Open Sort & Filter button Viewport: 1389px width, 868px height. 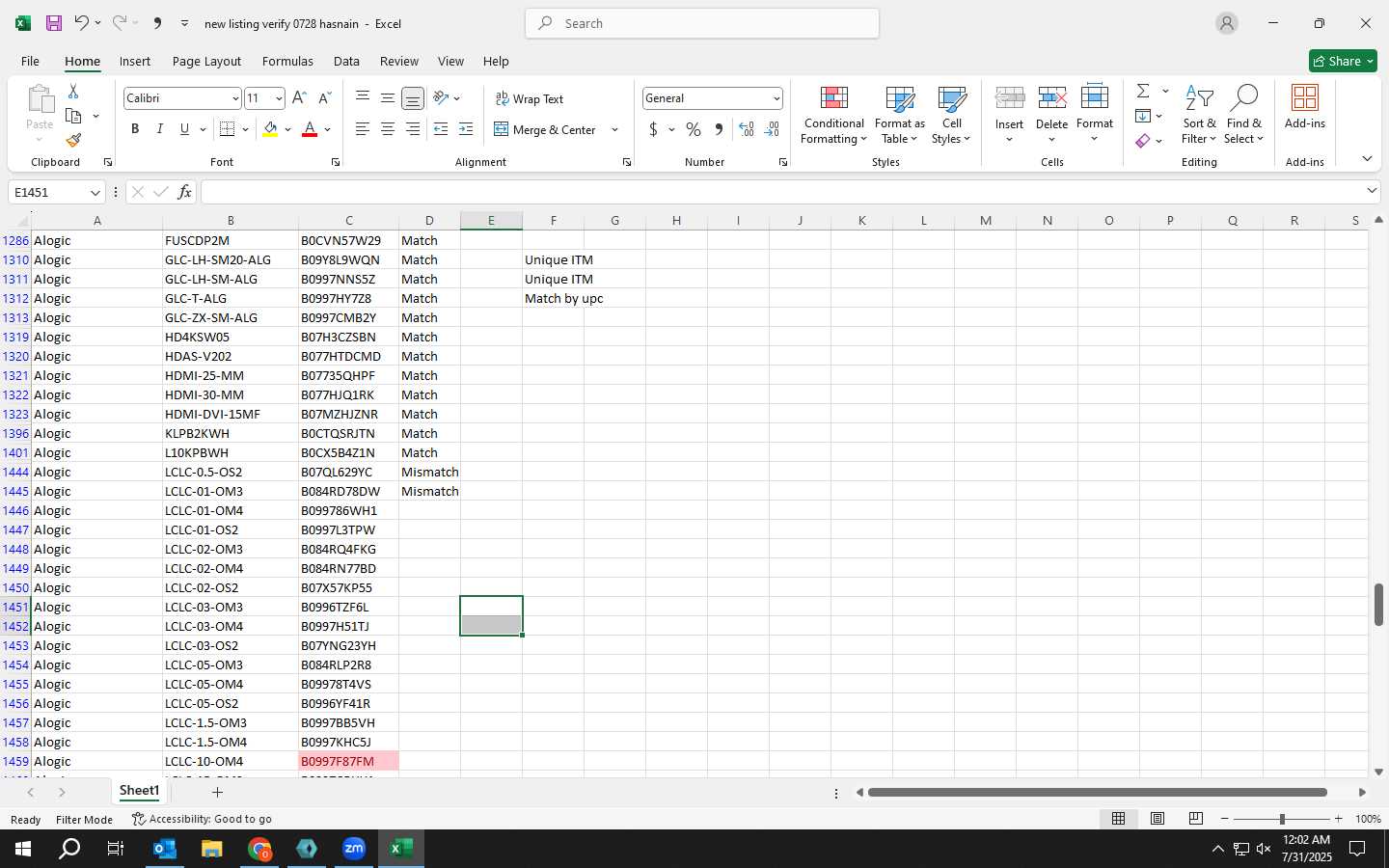1199,114
